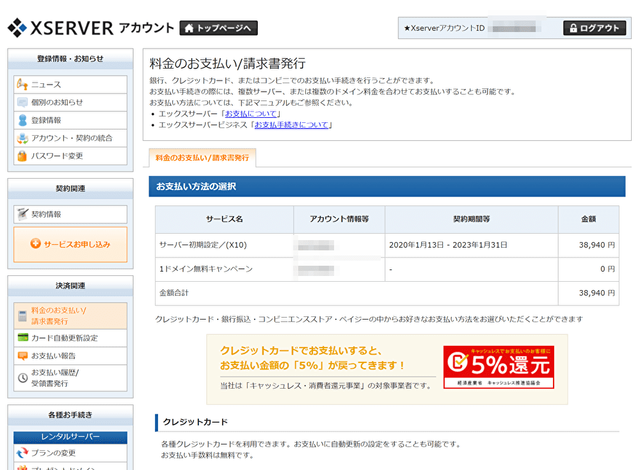Click the users icon for アカウント・契約の統合
The width and height of the screenshot is (640, 470).
pos(22,138)
